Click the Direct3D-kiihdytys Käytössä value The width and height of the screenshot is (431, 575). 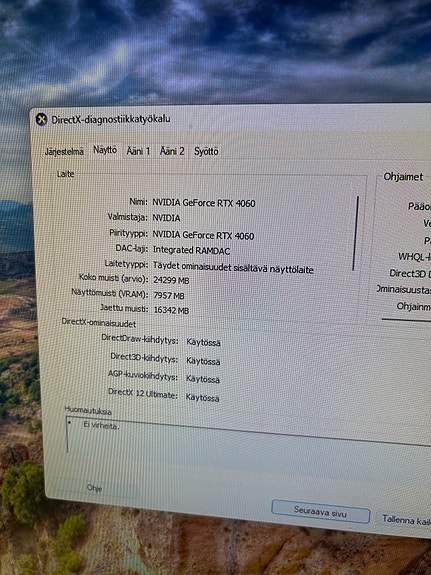203,361
